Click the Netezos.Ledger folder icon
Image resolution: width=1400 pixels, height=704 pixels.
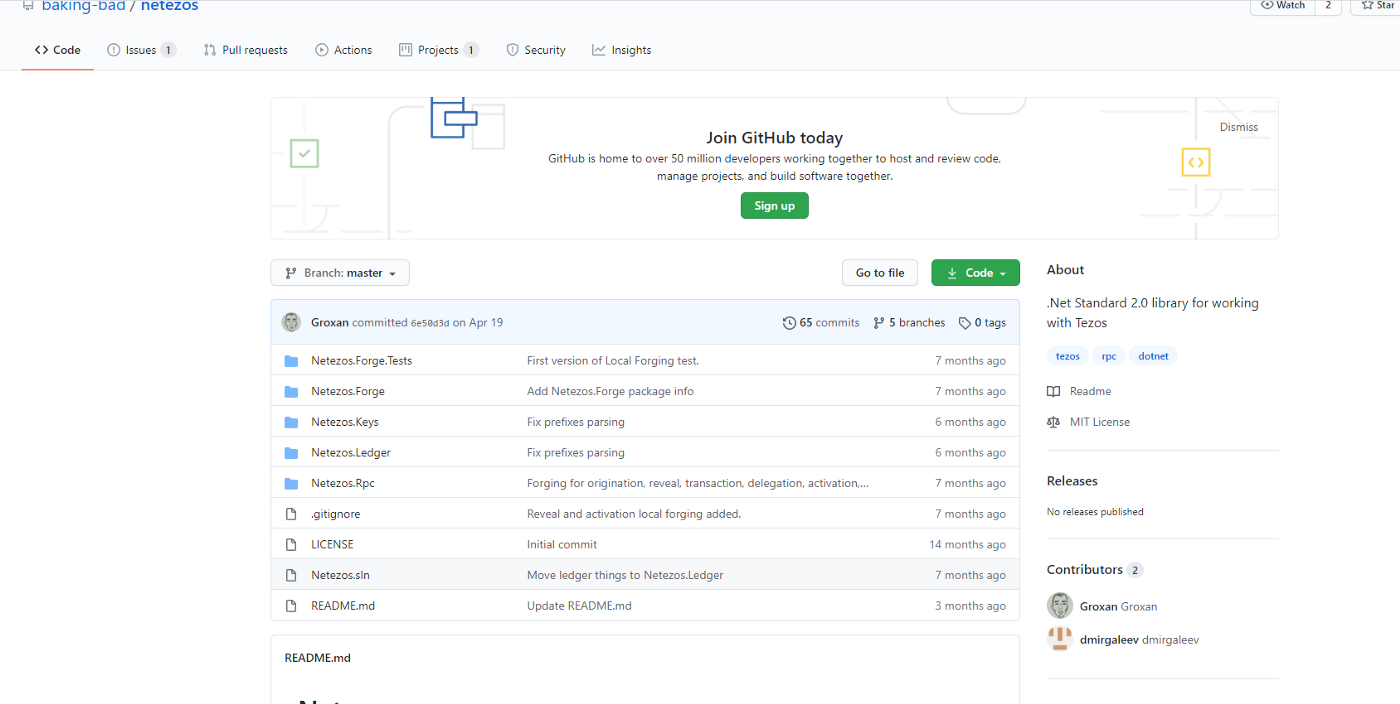pos(291,453)
